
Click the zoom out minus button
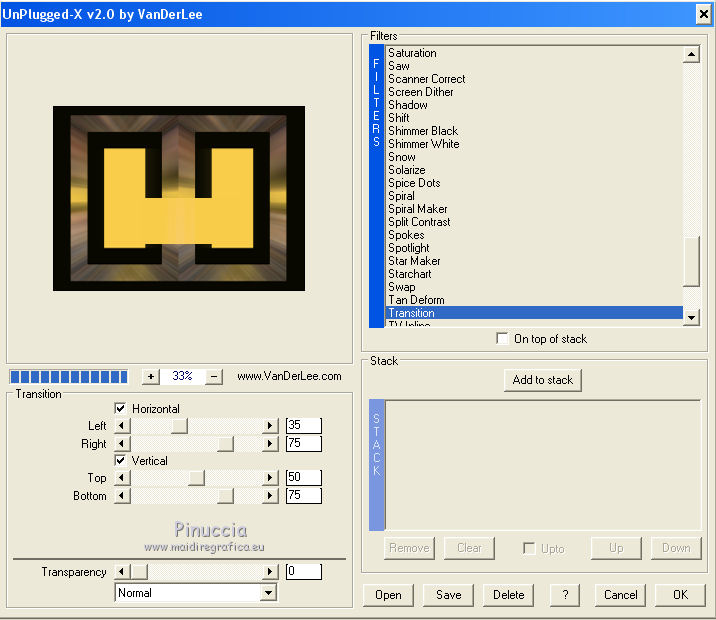(214, 377)
